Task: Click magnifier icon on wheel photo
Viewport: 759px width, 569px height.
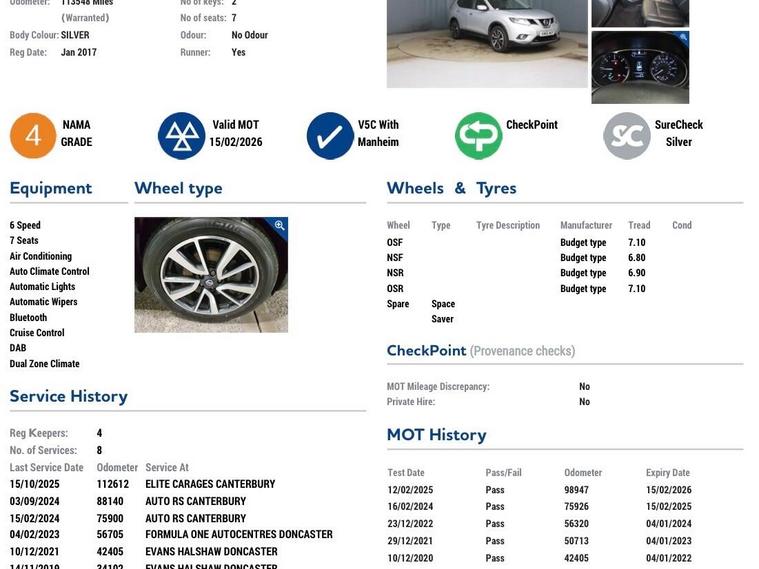Action: point(279,226)
